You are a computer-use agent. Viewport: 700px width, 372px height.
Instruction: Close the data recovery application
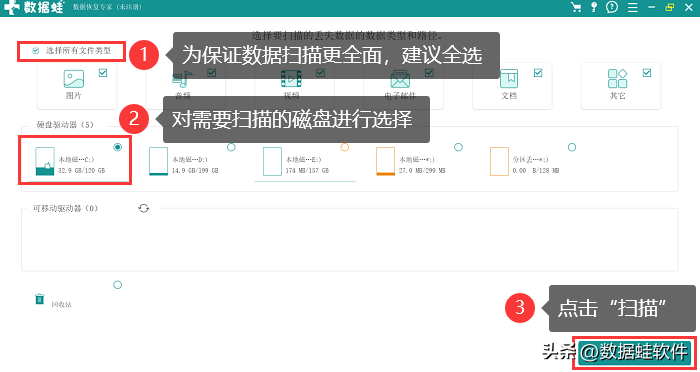click(x=689, y=7)
